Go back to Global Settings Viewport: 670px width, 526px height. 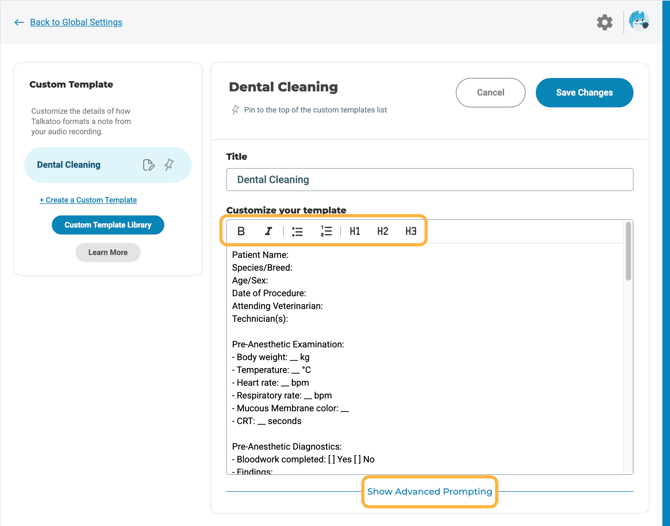click(76, 22)
